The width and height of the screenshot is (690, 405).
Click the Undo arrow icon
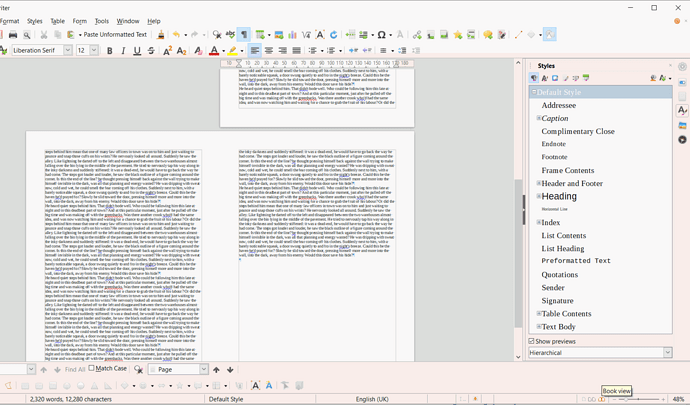click(176, 35)
